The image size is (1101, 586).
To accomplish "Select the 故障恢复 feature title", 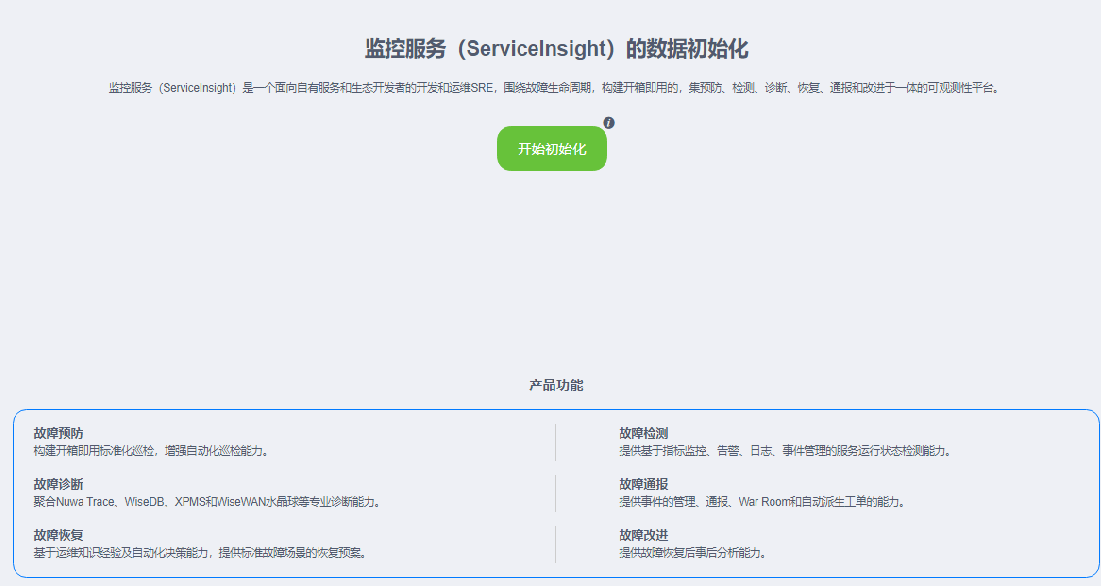I will coord(58,535).
